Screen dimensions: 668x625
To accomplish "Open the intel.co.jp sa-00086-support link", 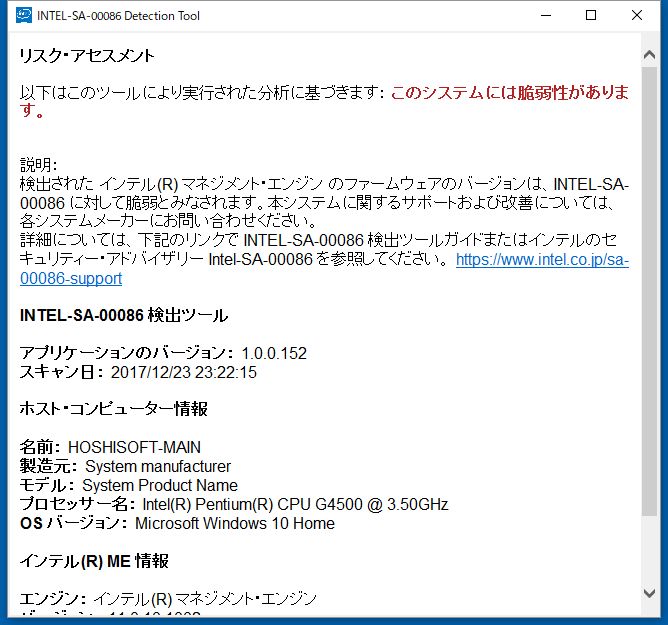I will 542,259.
